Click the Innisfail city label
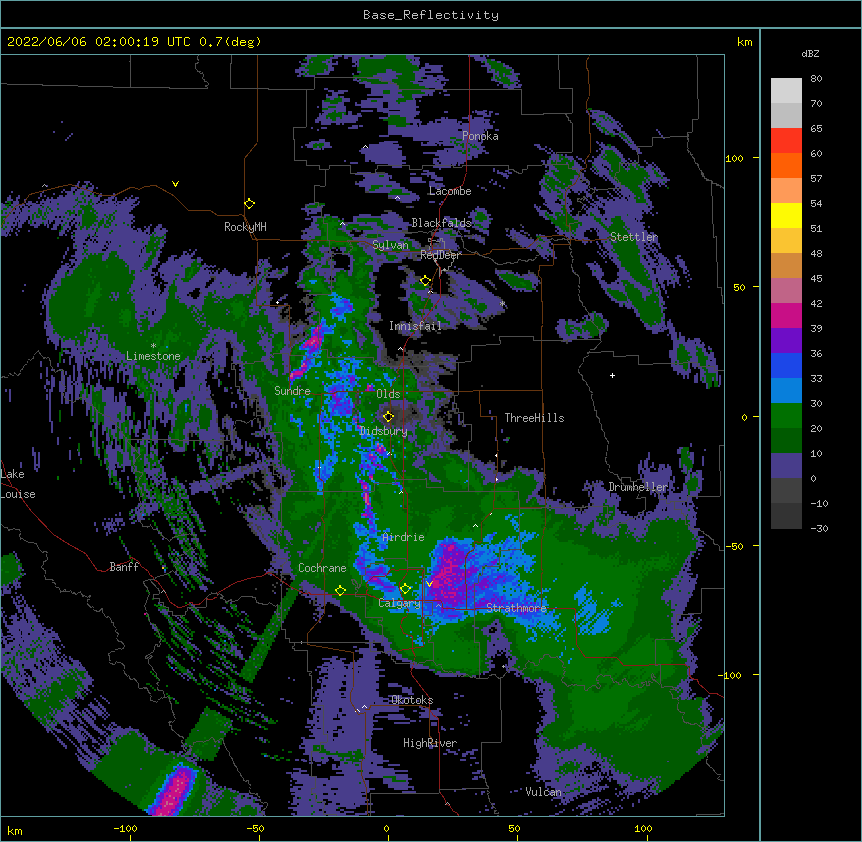Viewport: 862px width, 842px height. pyautogui.click(x=415, y=326)
